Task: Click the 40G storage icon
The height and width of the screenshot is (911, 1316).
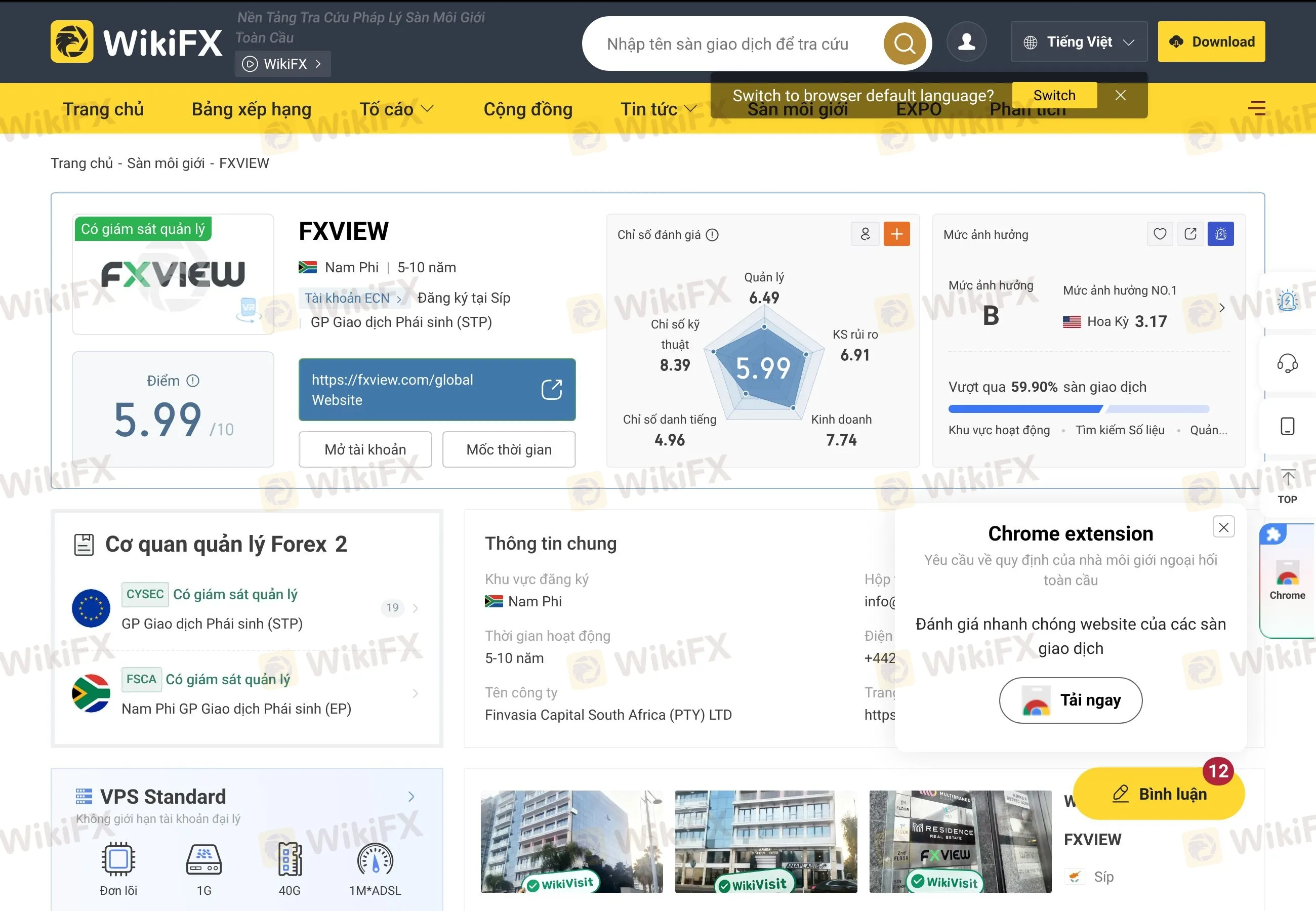Action: click(290, 859)
